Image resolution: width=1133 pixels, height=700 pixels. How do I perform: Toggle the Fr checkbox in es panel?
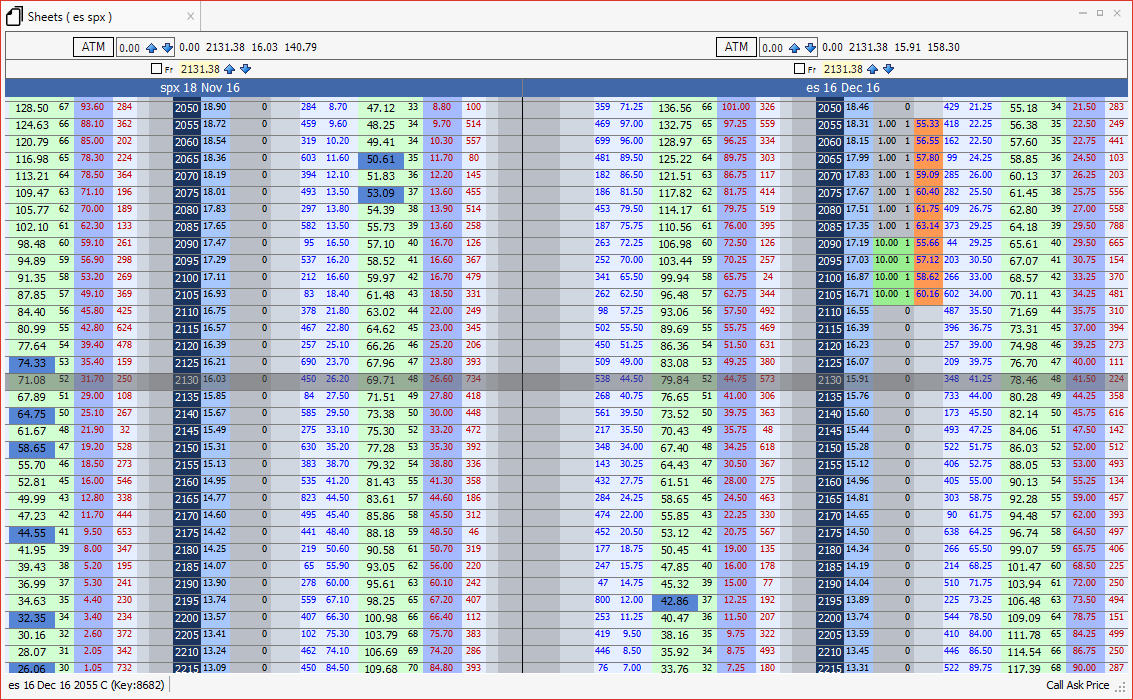pyautogui.click(x=799, y=69)
